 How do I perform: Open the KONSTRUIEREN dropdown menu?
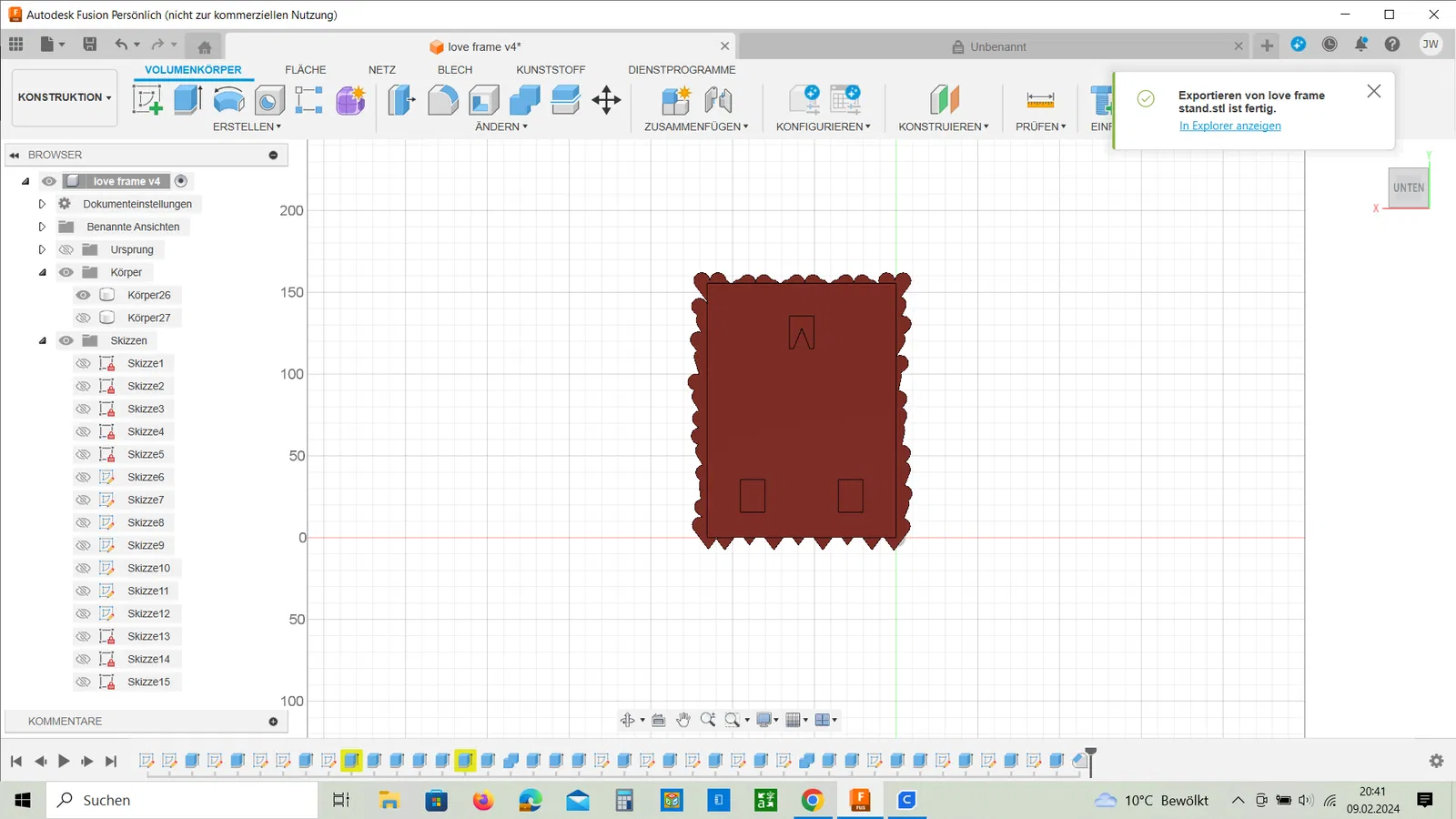tap(944, 126)
